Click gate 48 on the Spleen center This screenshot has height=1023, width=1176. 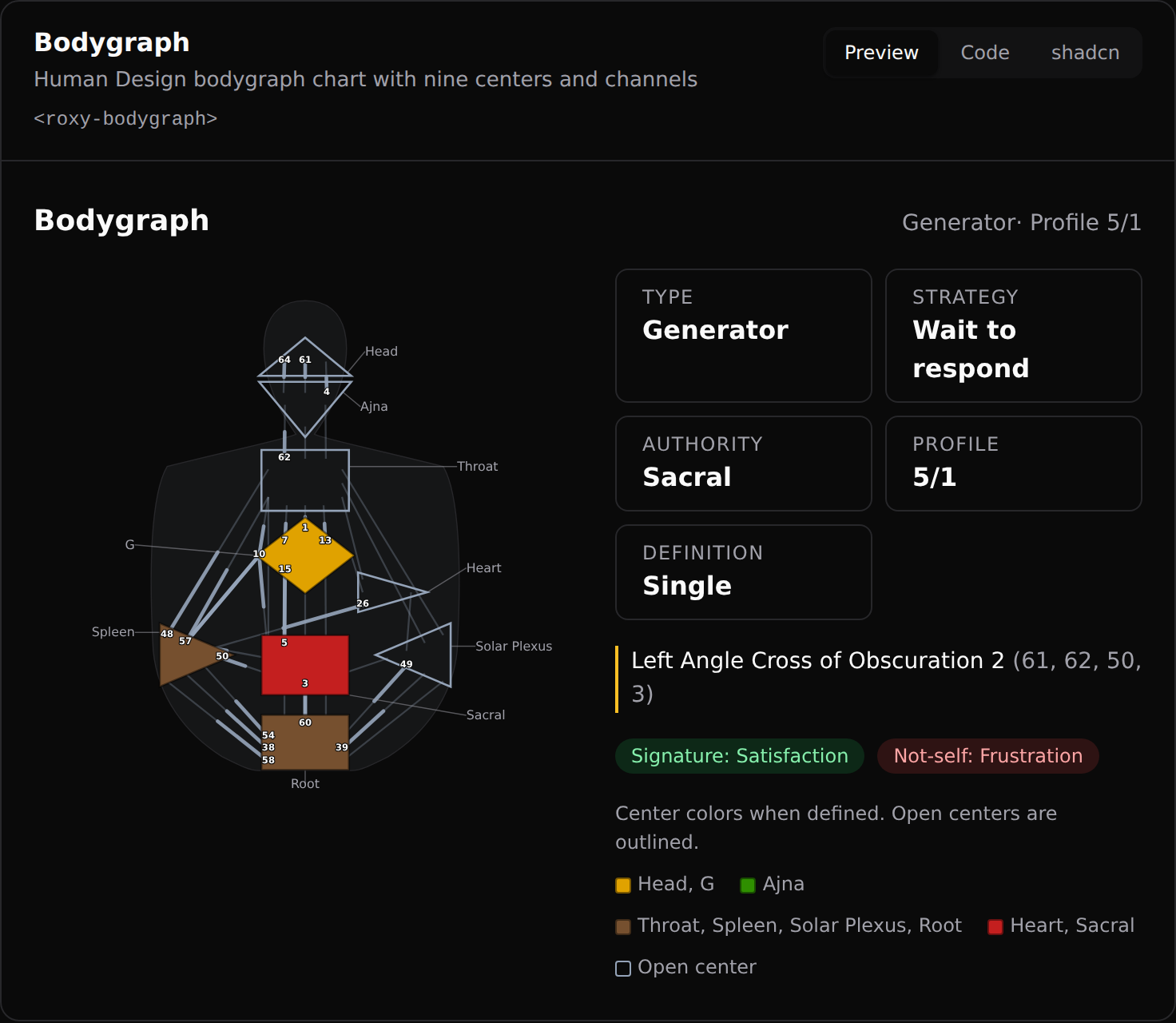pos(167,634)
